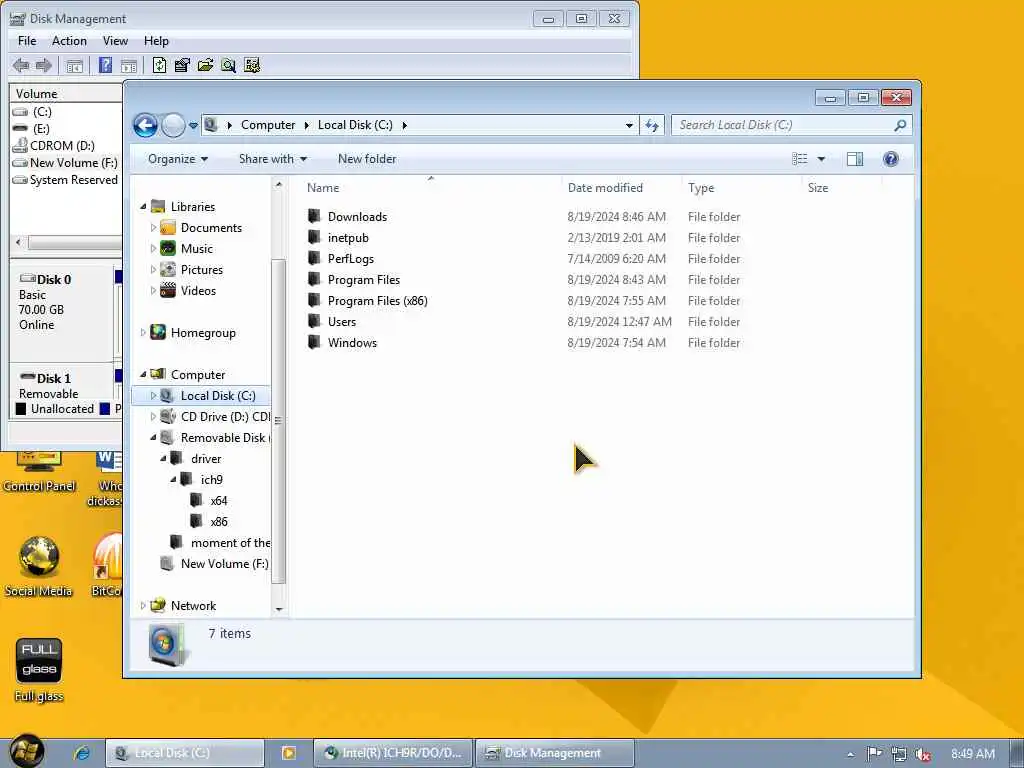Select Pictures library in navigation tree
The height and width of the screenshot is (768, 1024).
201,270
